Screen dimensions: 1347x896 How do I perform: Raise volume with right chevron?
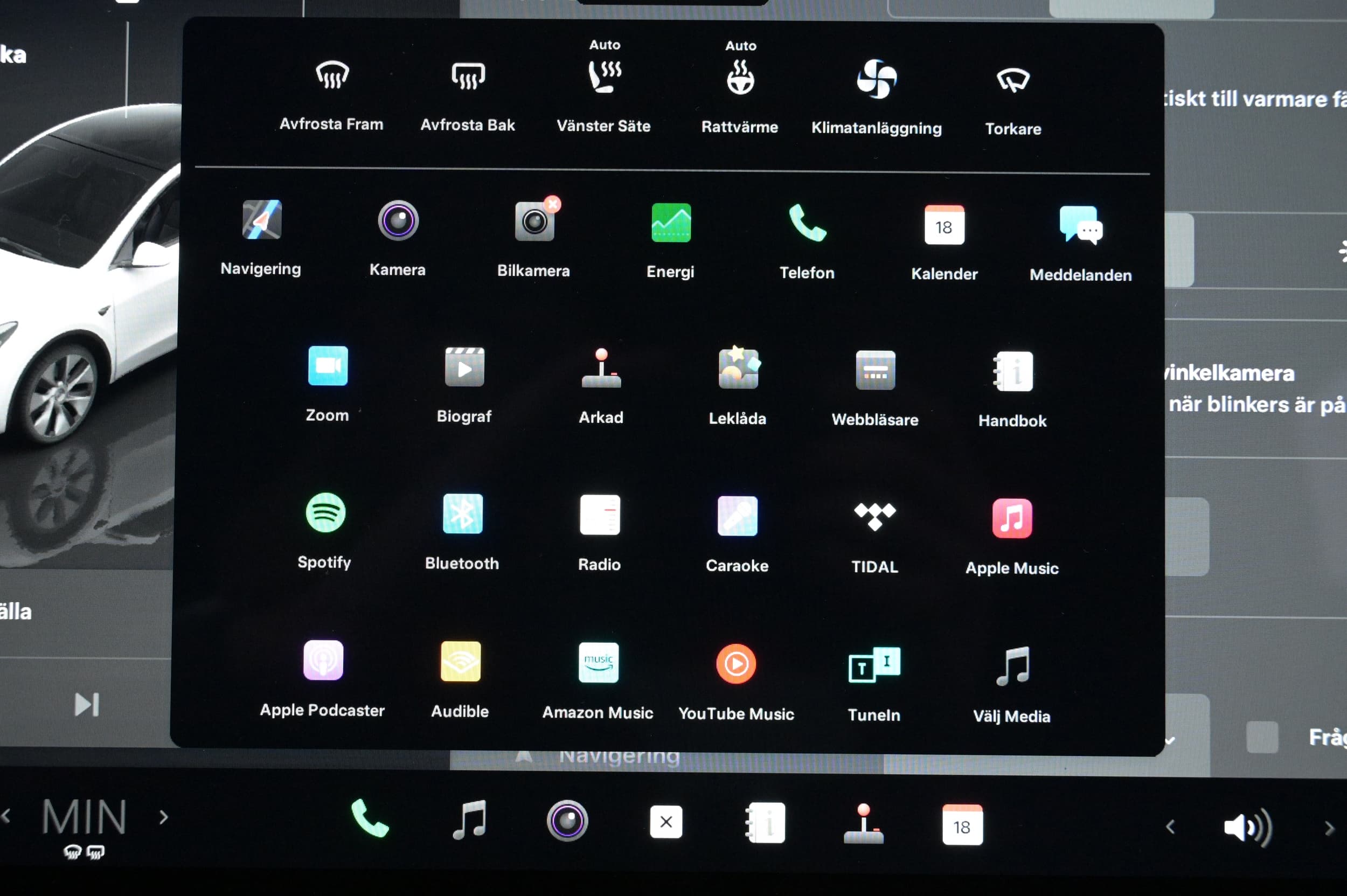click(x=1329, y=828)
